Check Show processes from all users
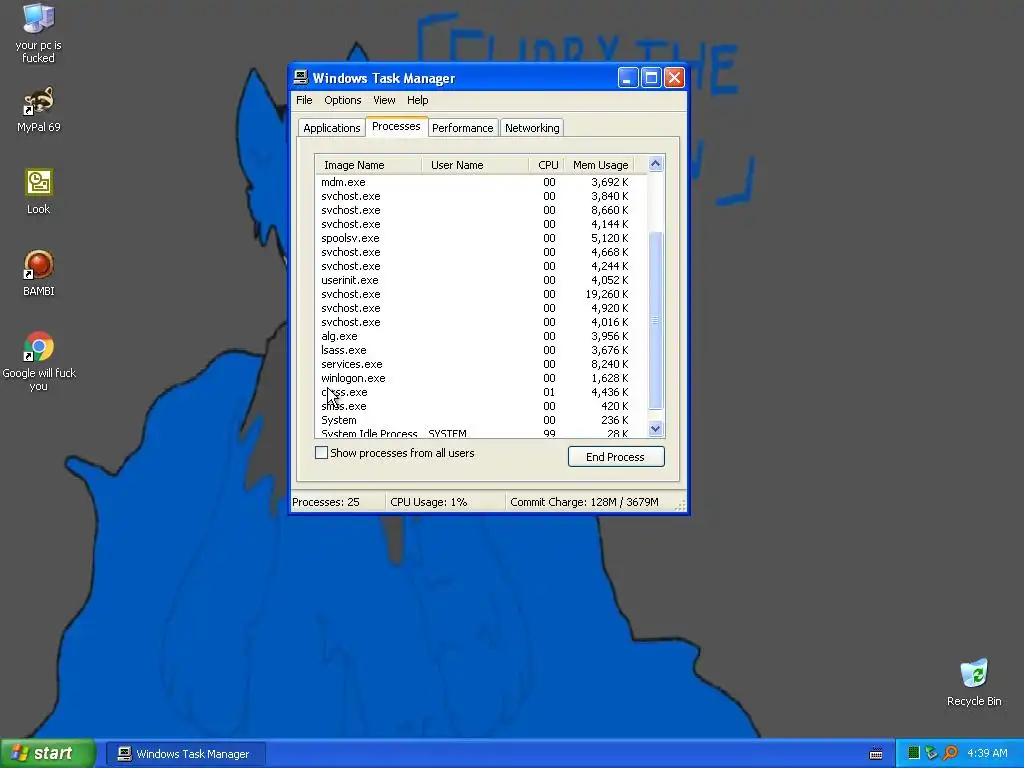 [321, 453]
